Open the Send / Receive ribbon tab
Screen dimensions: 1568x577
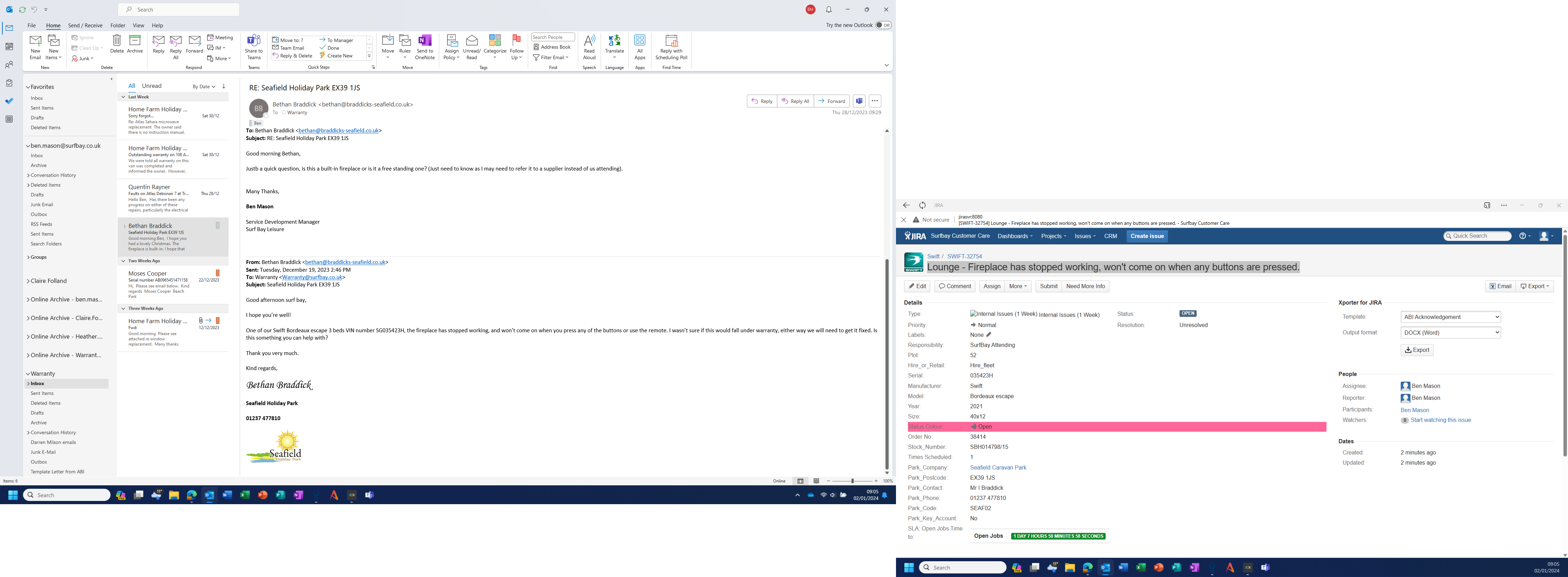pos(85,26)
